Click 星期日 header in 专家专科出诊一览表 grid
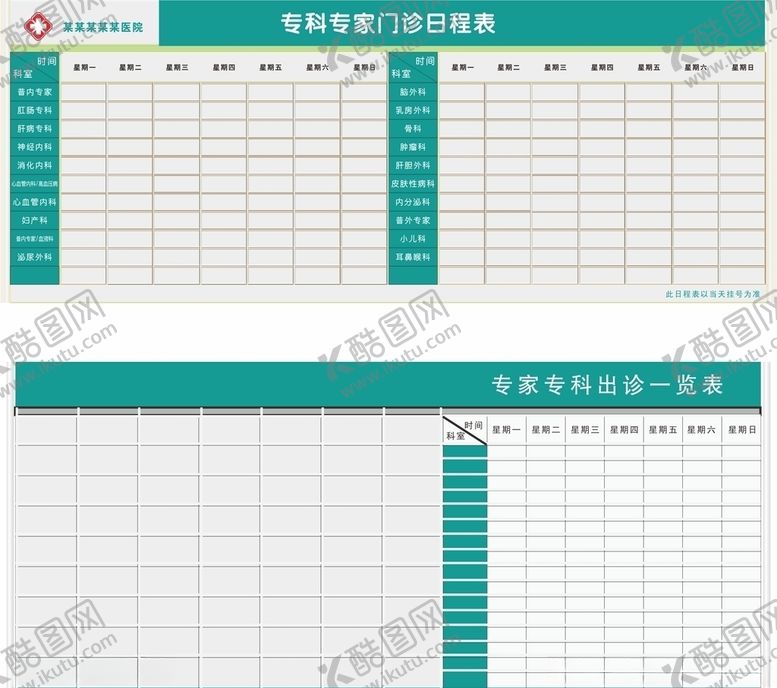The height and width of the screenshot is (688, 777). [x=742, y=430]
